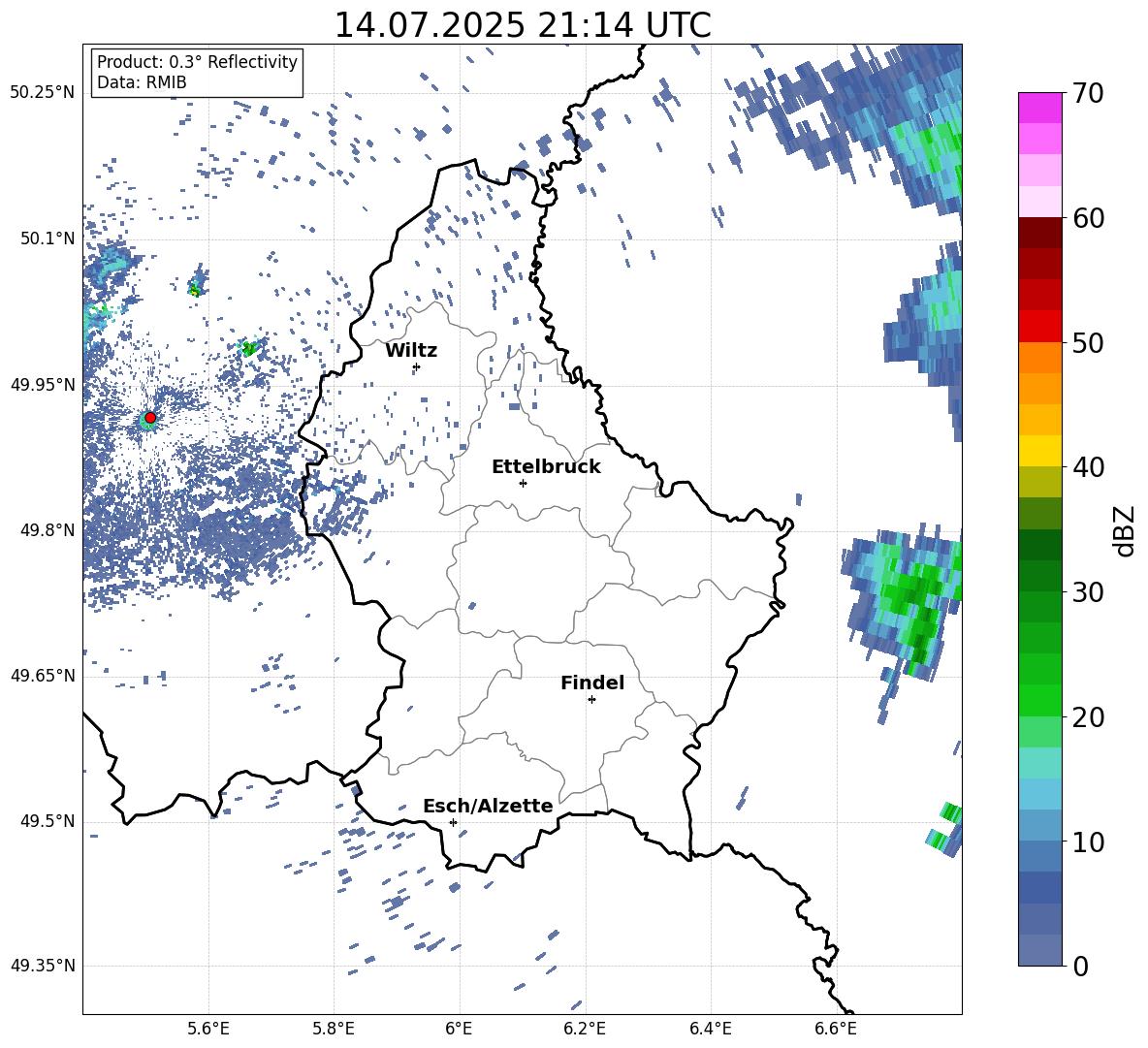1148x1048 pixels.
Task: Select the Findel city label
Action: coord(592,683)
